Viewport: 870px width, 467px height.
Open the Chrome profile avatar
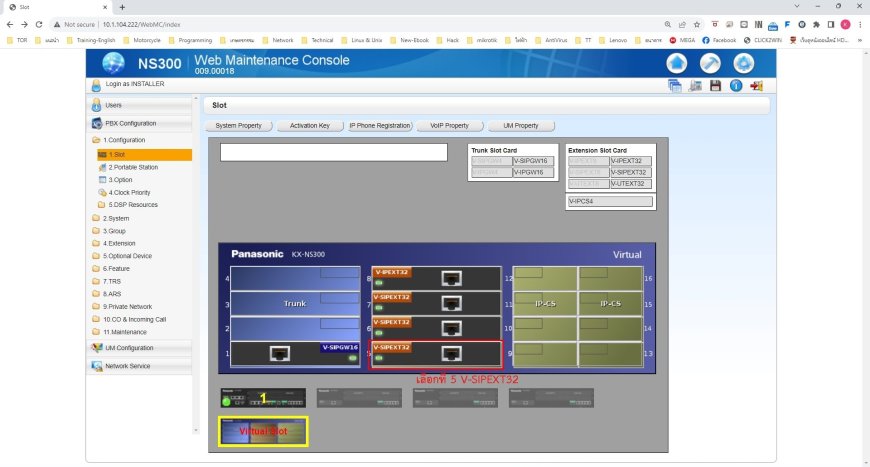[x=846, y=24]
